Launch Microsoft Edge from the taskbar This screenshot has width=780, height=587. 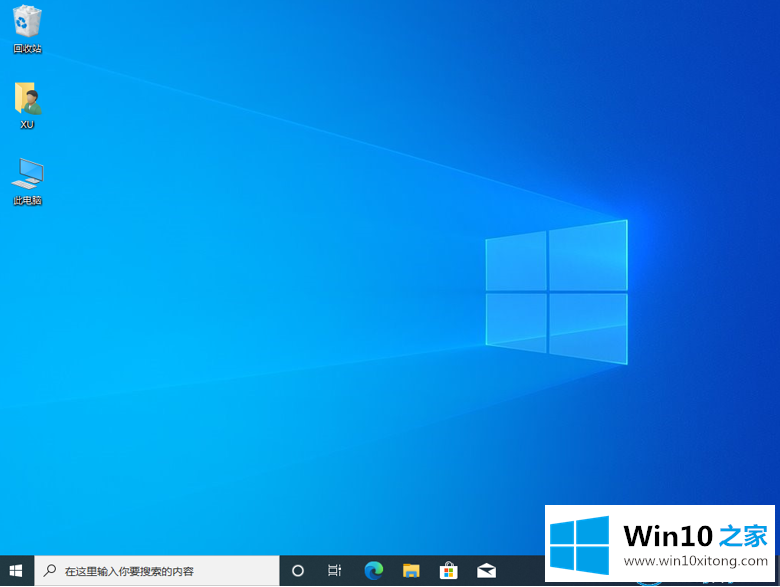click(374, 571)
